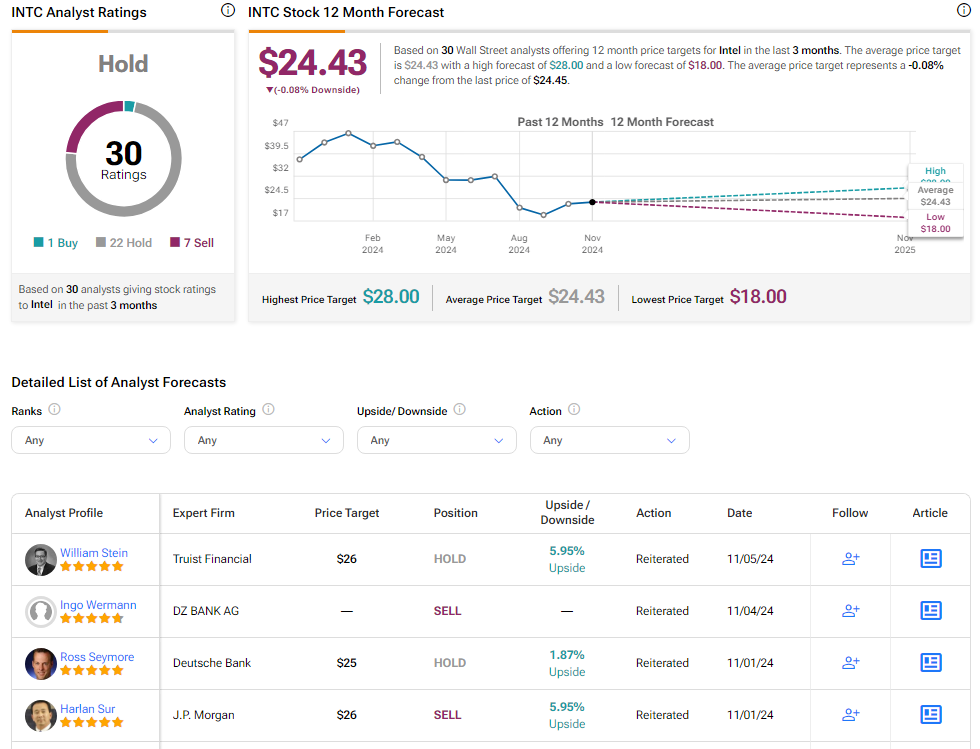
Task: Open William Stein's analyst profile link
Action: coord(94,553)
